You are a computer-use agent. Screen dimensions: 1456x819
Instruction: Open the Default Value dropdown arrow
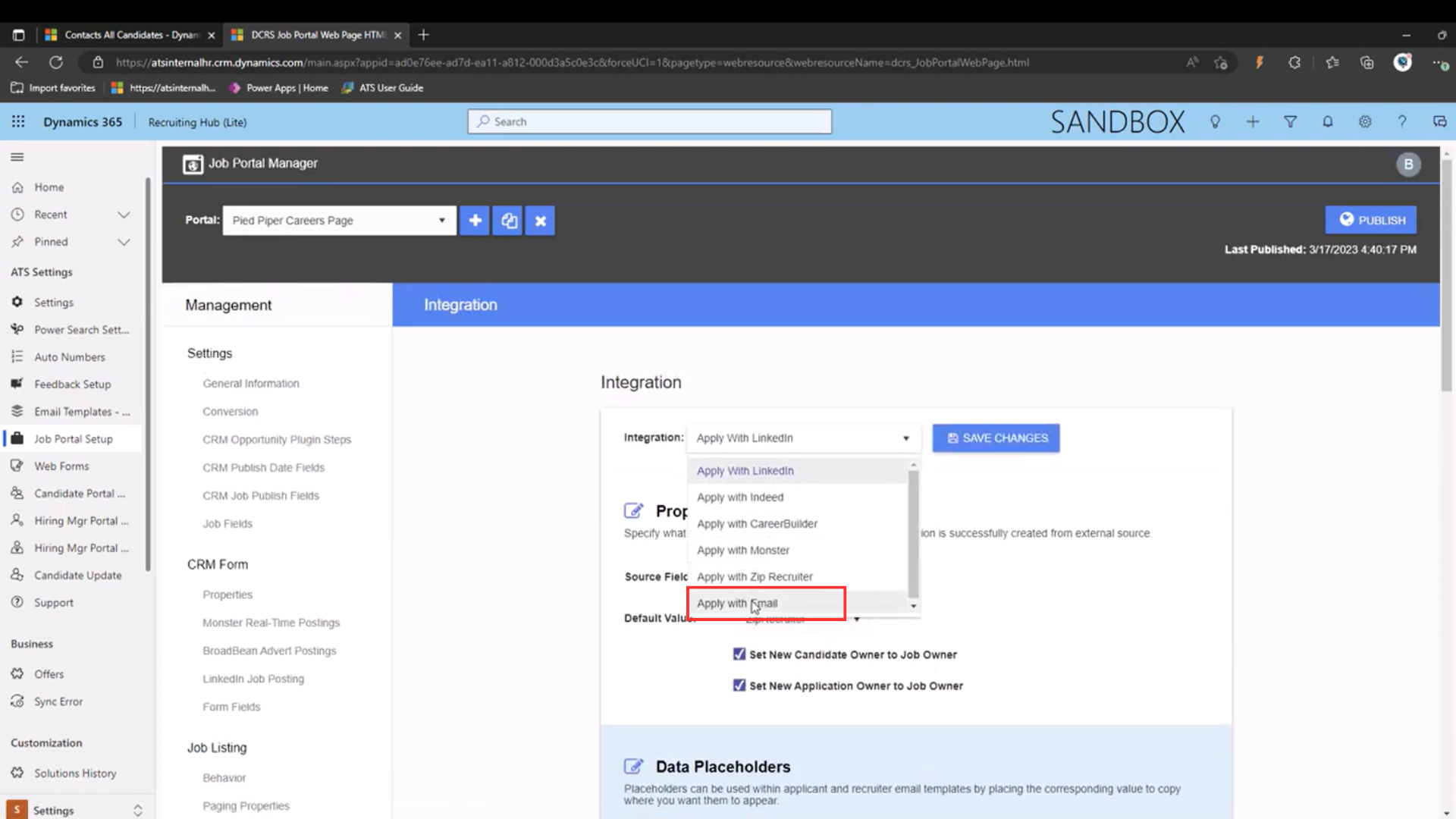point(857,619)
